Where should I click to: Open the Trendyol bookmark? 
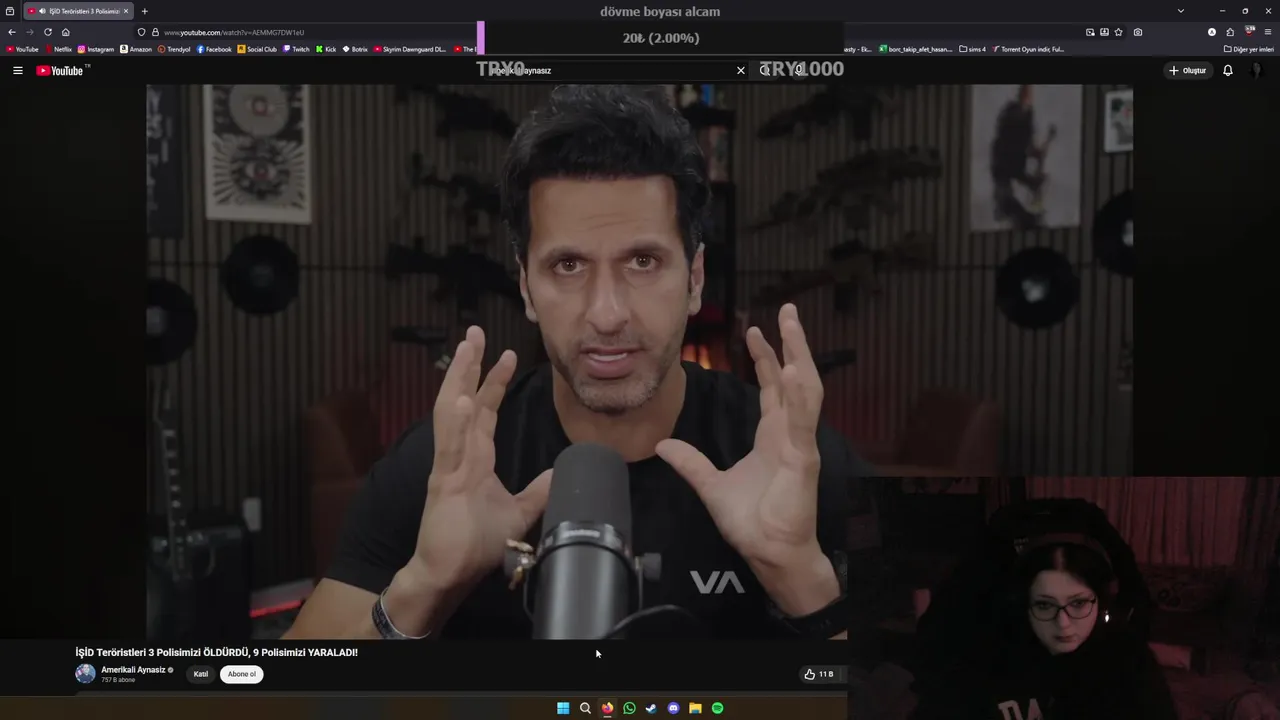click(x=174, y=49)
